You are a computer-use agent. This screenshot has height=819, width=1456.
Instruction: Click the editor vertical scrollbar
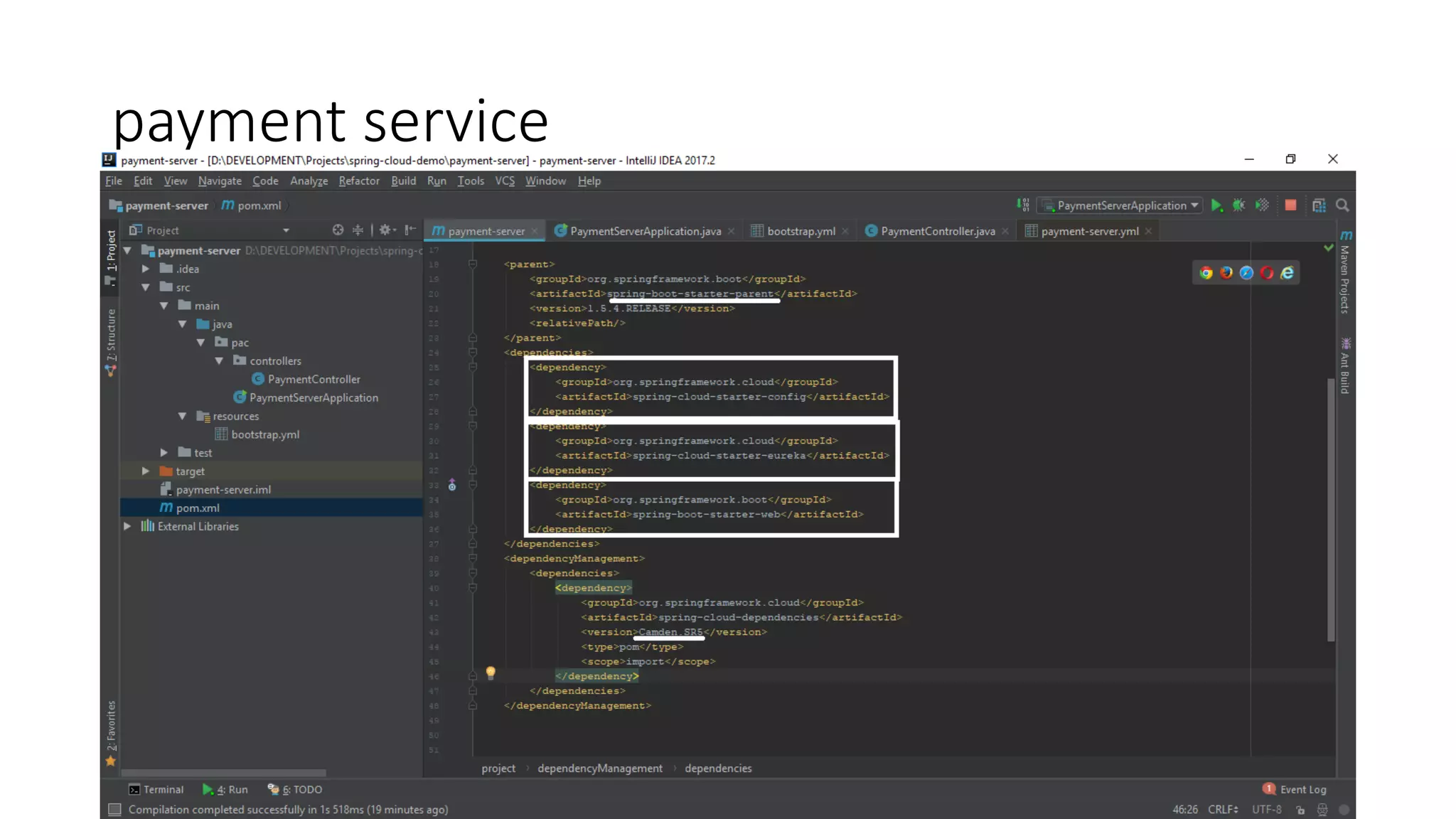tap(1331, 510)
